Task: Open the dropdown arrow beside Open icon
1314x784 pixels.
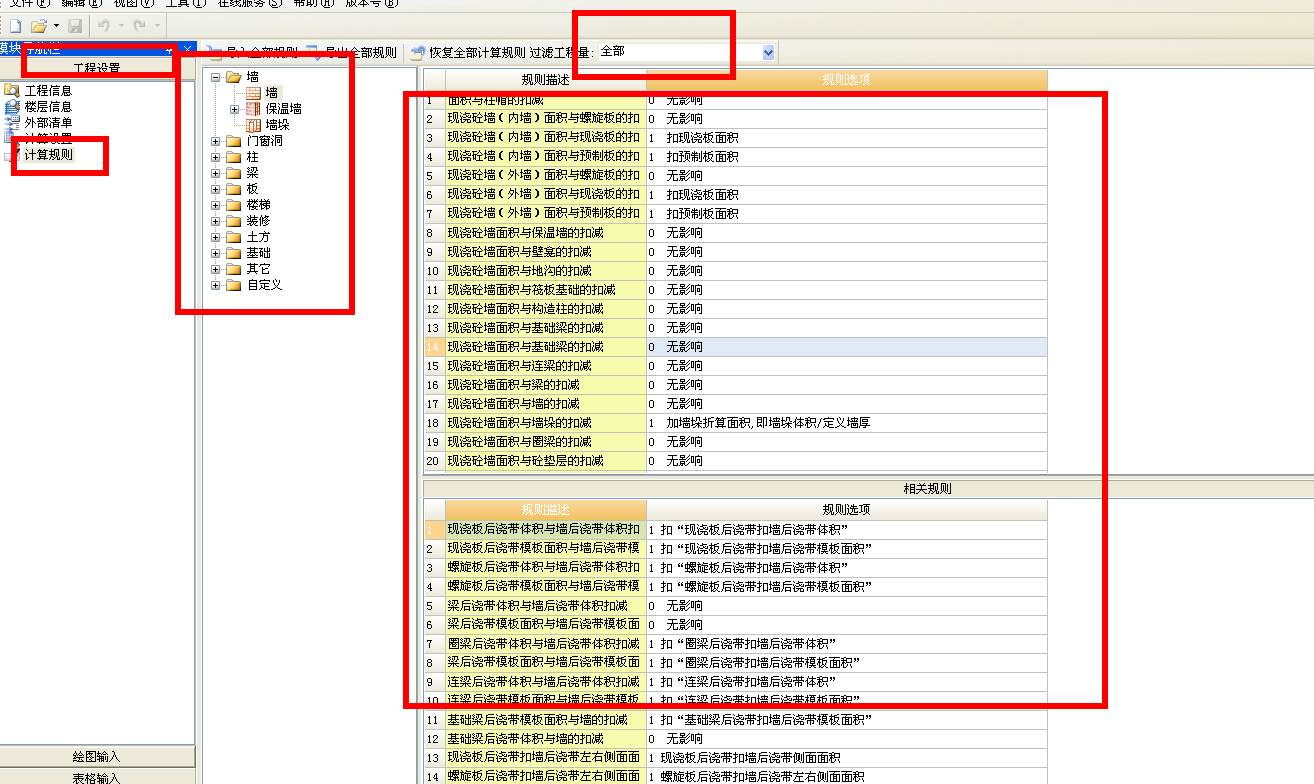Action: 56,25
